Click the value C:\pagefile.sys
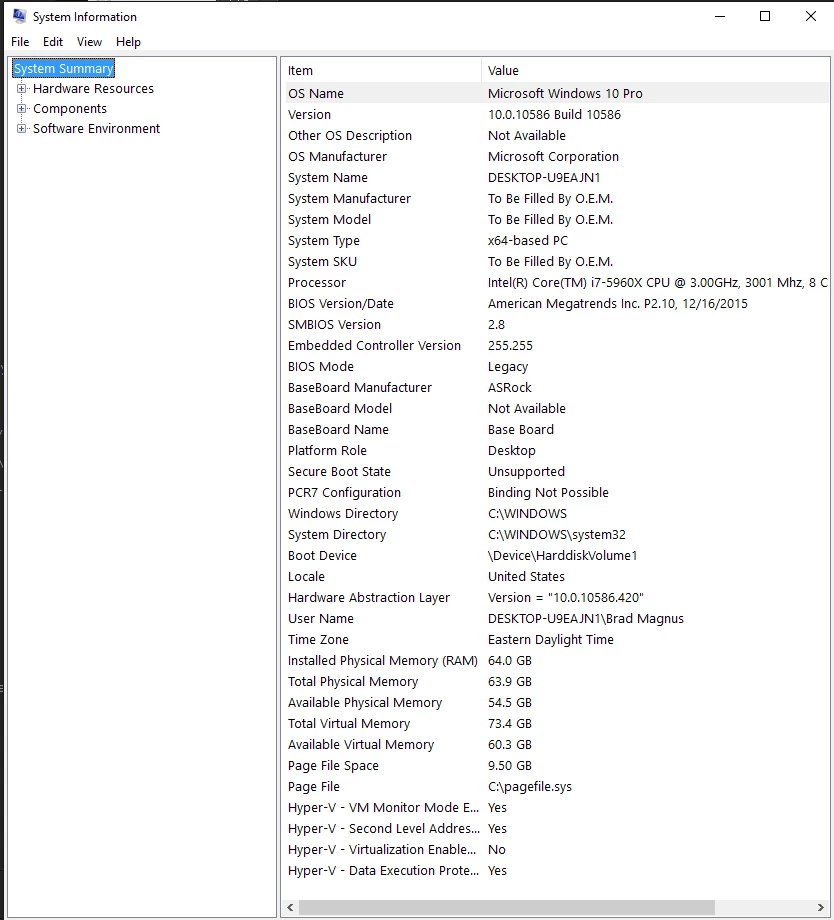The width and height of the screenshot is (834, 920). coord(529,787)
